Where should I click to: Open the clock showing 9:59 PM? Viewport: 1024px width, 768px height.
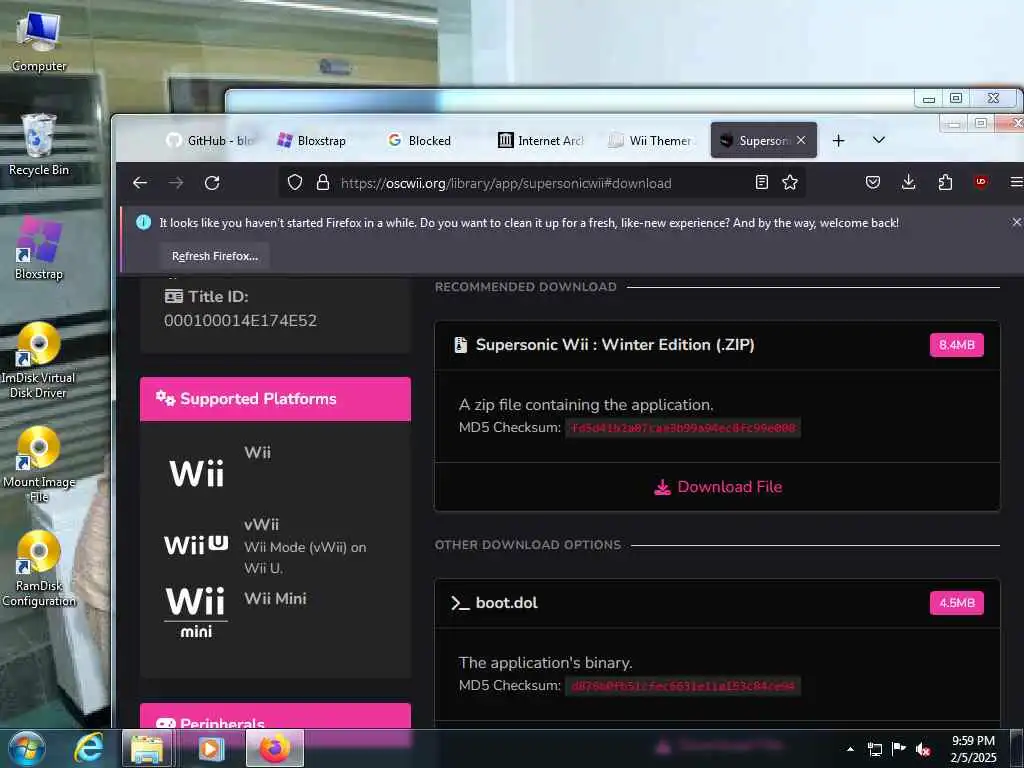(x=973, y=749)
